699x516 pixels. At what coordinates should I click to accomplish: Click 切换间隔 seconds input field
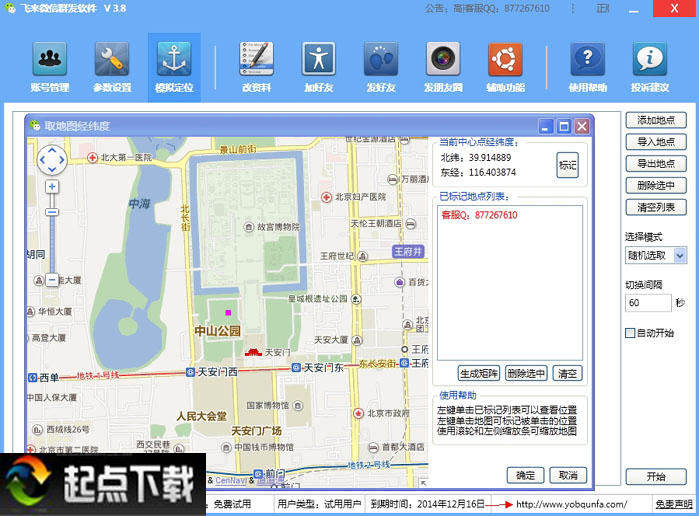(648, 303)
